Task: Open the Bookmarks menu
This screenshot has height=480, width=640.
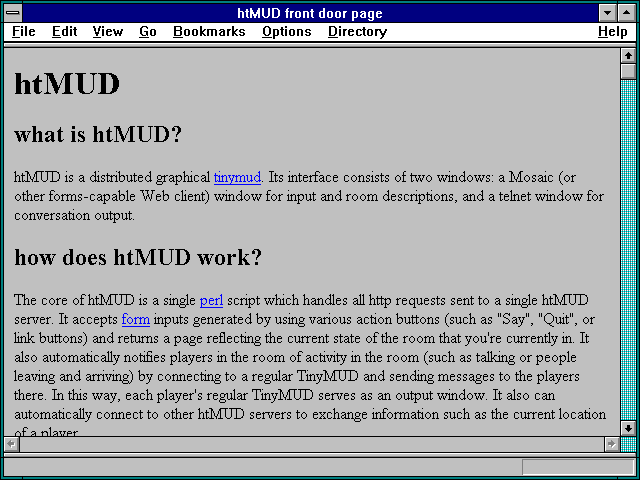Action: click(x=209, y=31)
